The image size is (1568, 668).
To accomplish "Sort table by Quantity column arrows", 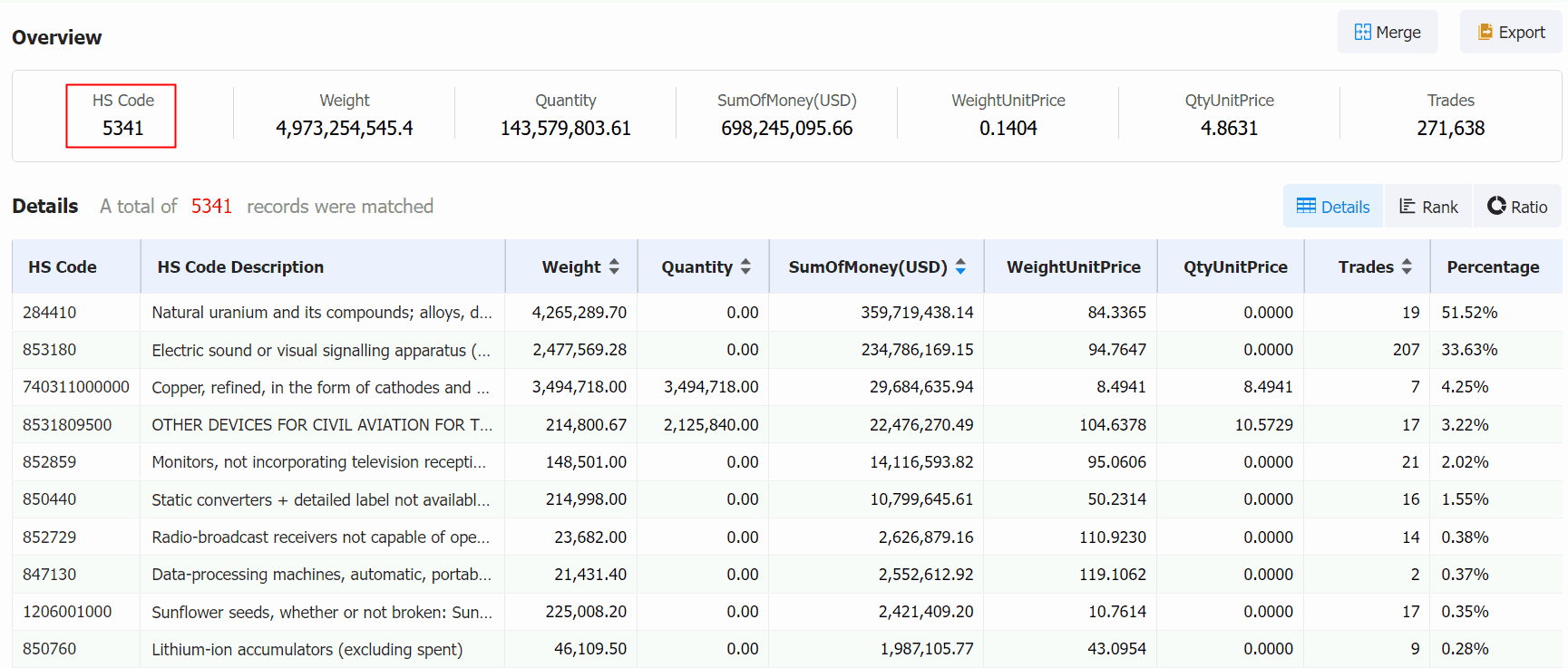I will click(745, 266).
